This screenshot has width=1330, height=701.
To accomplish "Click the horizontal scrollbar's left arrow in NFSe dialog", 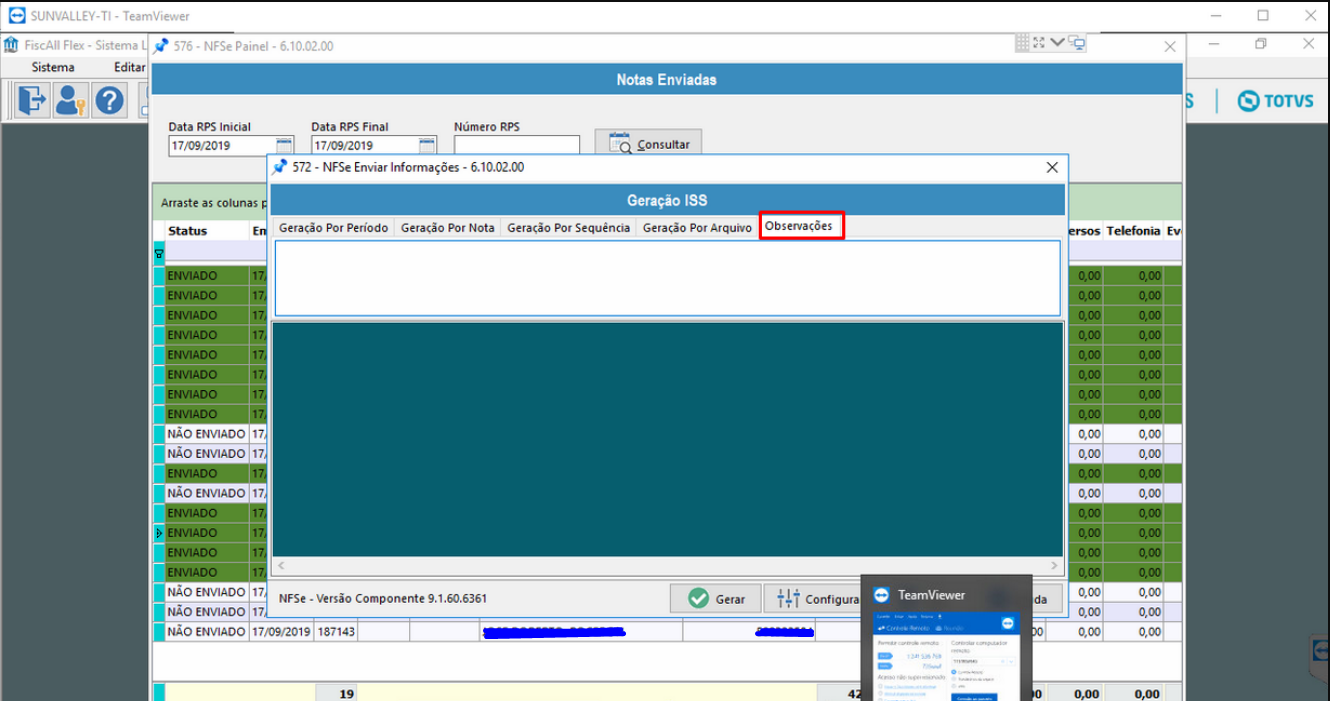I will coord(281,566).
